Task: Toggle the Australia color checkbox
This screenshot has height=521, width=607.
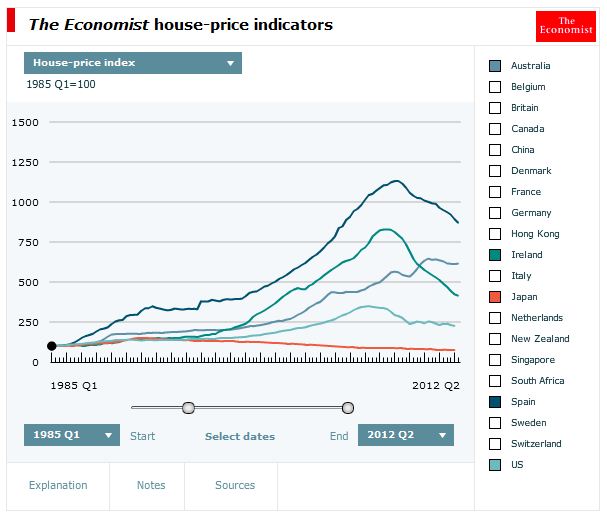Action: click(495, 66)
